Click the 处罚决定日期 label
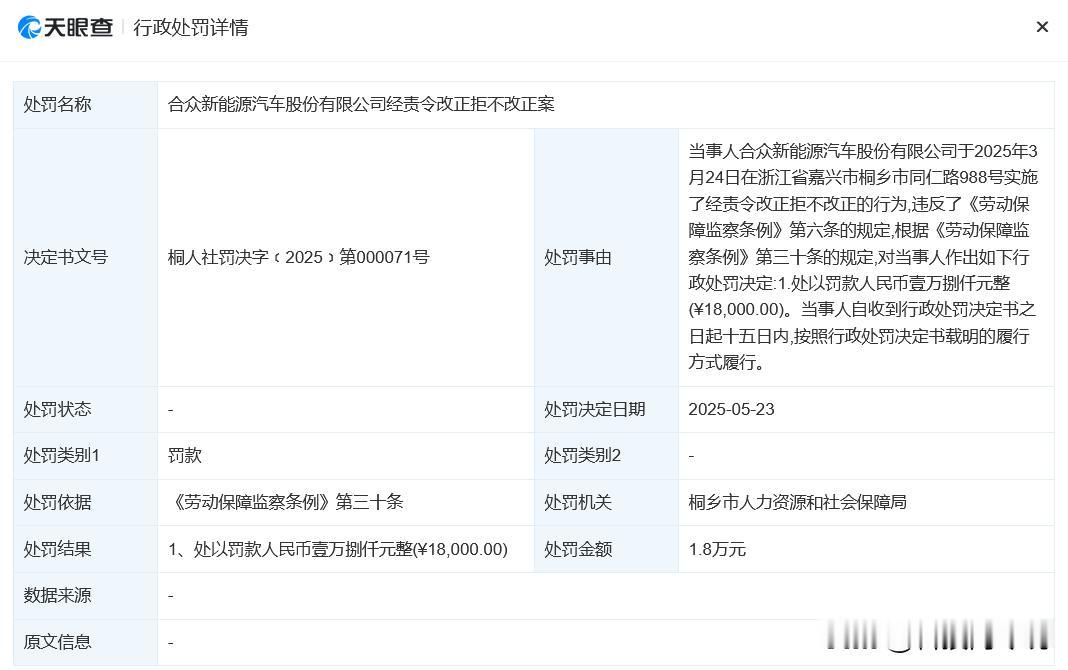1068x670 pixels. pyautogui.click(x=594, y=409)
